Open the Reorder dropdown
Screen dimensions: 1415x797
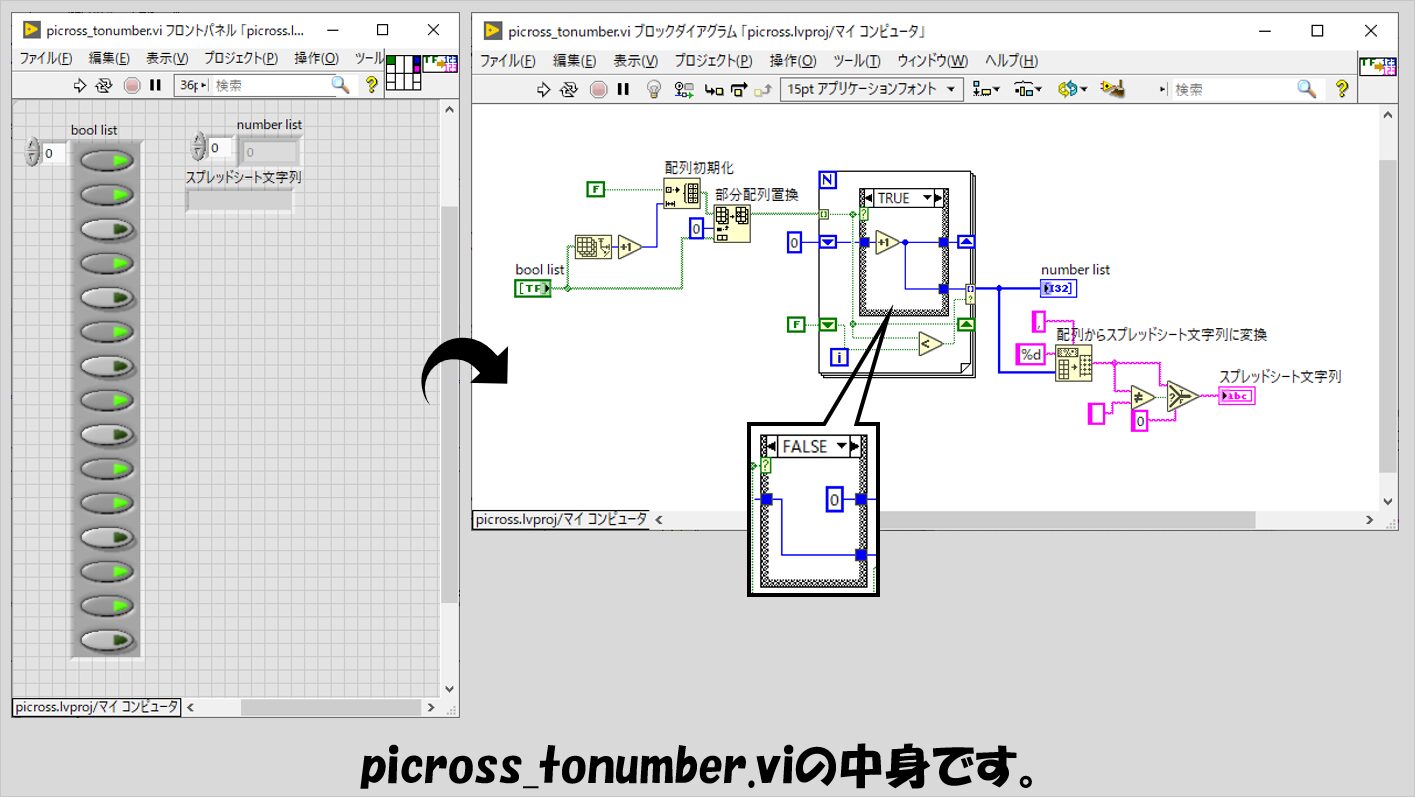click(x=1072, y=89)
